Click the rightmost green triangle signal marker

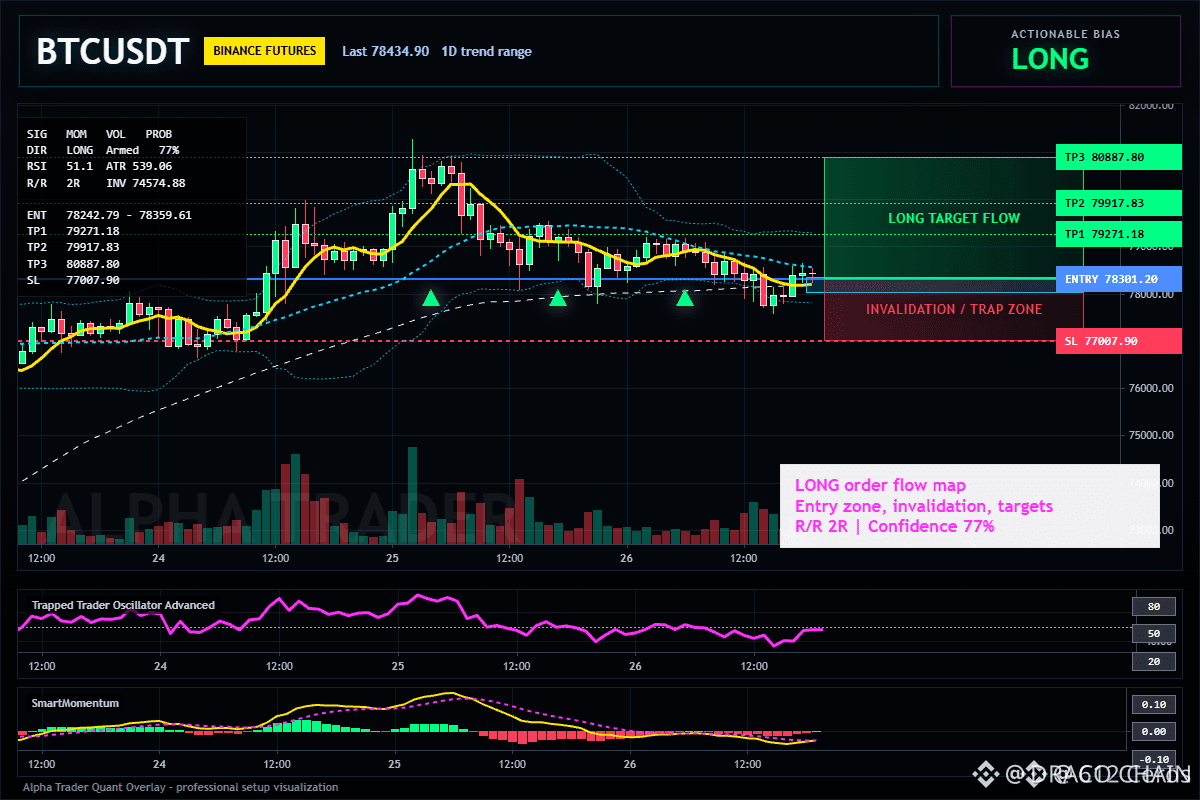pyautogui.click(x=685, y=297)
